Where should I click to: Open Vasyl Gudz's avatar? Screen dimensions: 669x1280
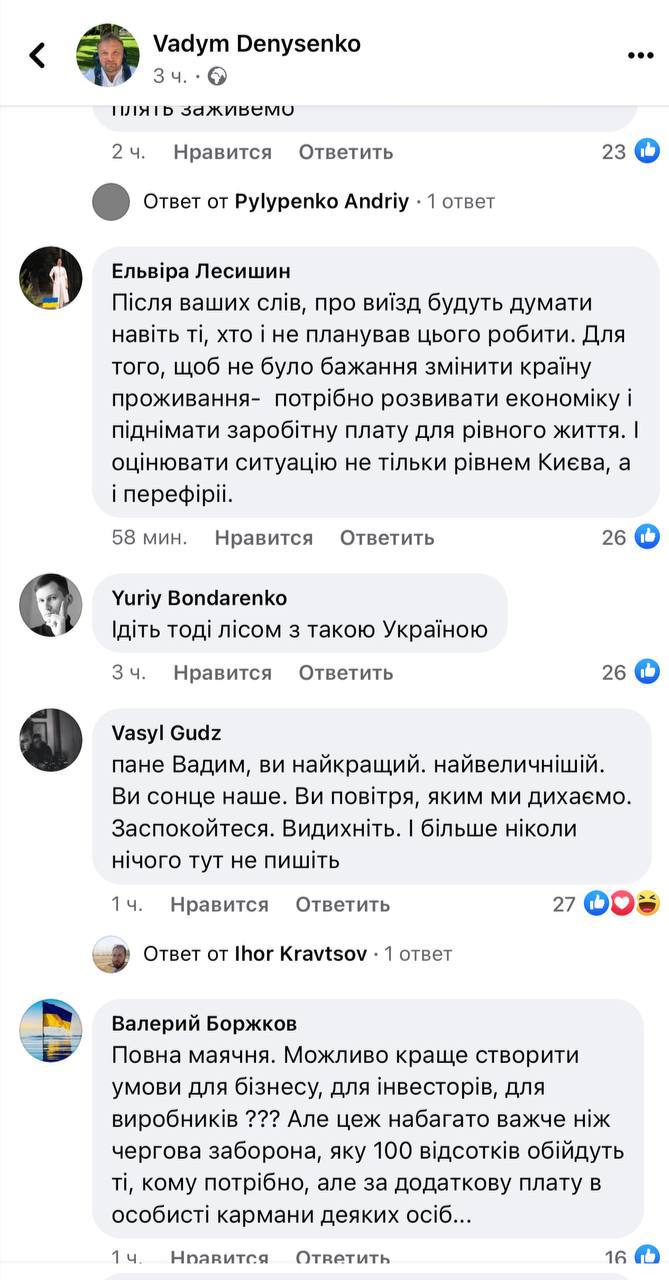point(51,740)
